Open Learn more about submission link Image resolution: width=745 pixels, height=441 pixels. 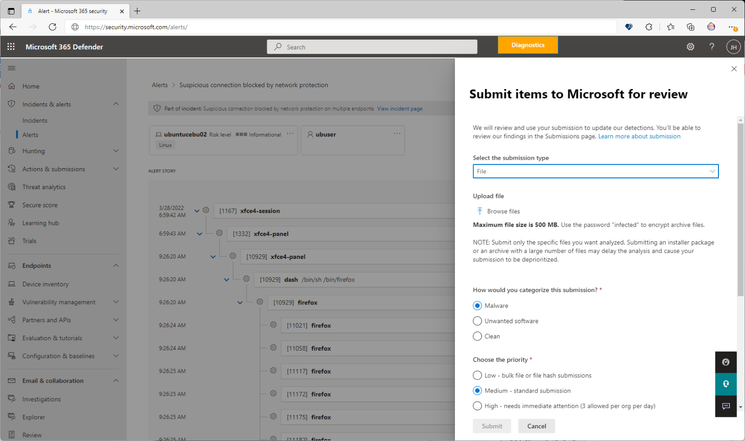[639, 136]
